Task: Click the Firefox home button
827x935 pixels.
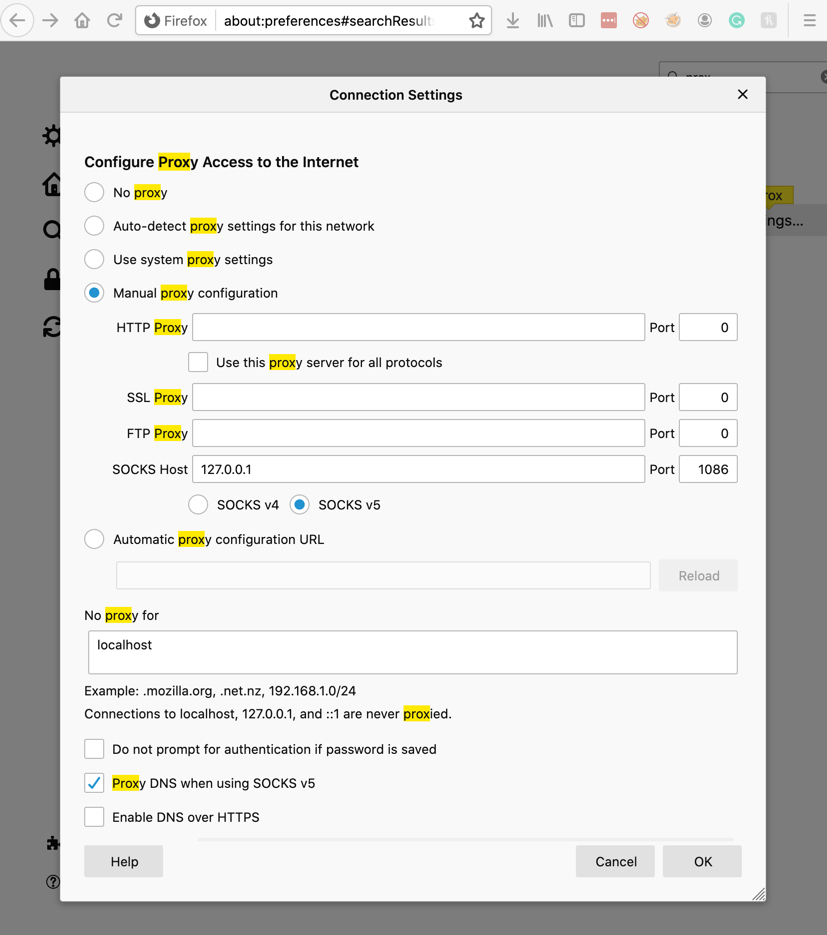Action: click(82, 20)
